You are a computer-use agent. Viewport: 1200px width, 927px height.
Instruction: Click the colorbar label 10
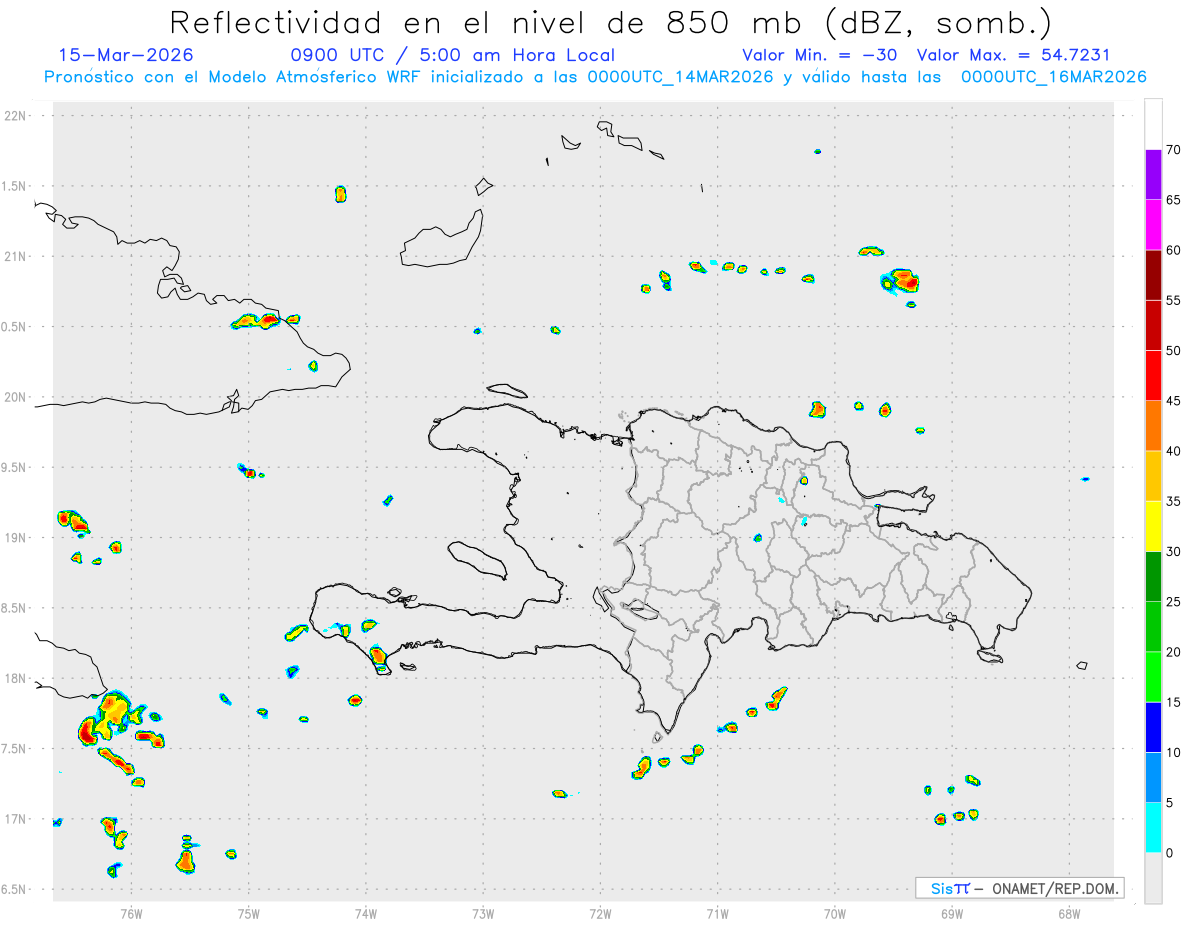tap(1174, 752)
